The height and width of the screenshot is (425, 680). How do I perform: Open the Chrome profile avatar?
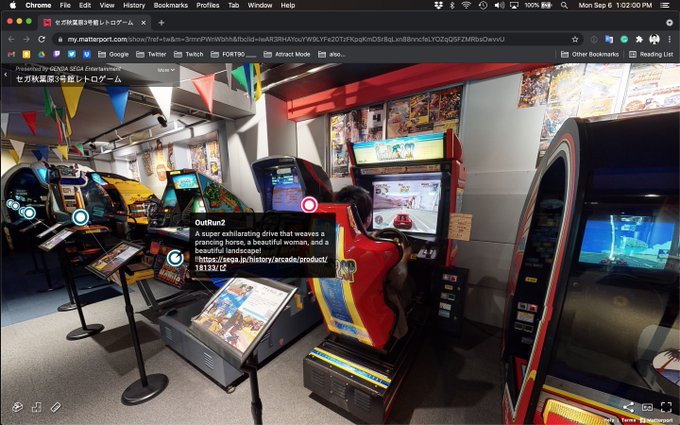pyautogui.click(x=654, y=39)
